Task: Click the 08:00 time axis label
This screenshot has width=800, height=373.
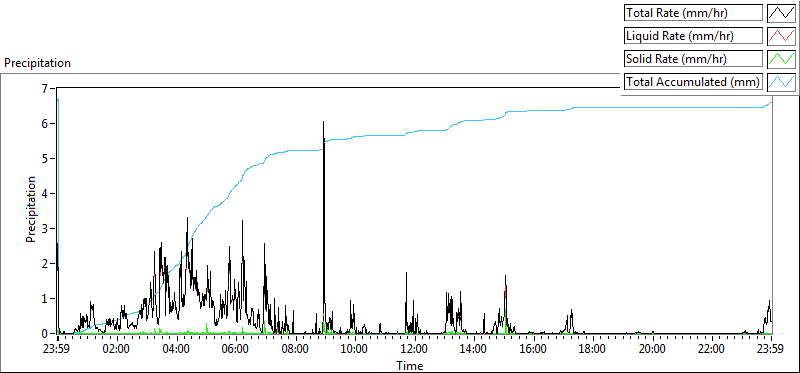Action: 295,349
